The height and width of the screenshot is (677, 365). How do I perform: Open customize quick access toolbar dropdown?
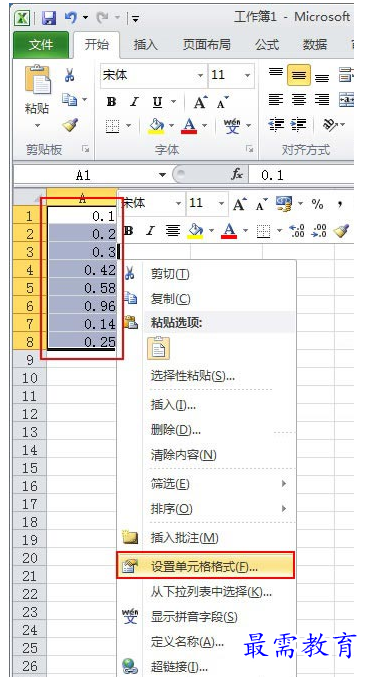(x=136, y=19)
